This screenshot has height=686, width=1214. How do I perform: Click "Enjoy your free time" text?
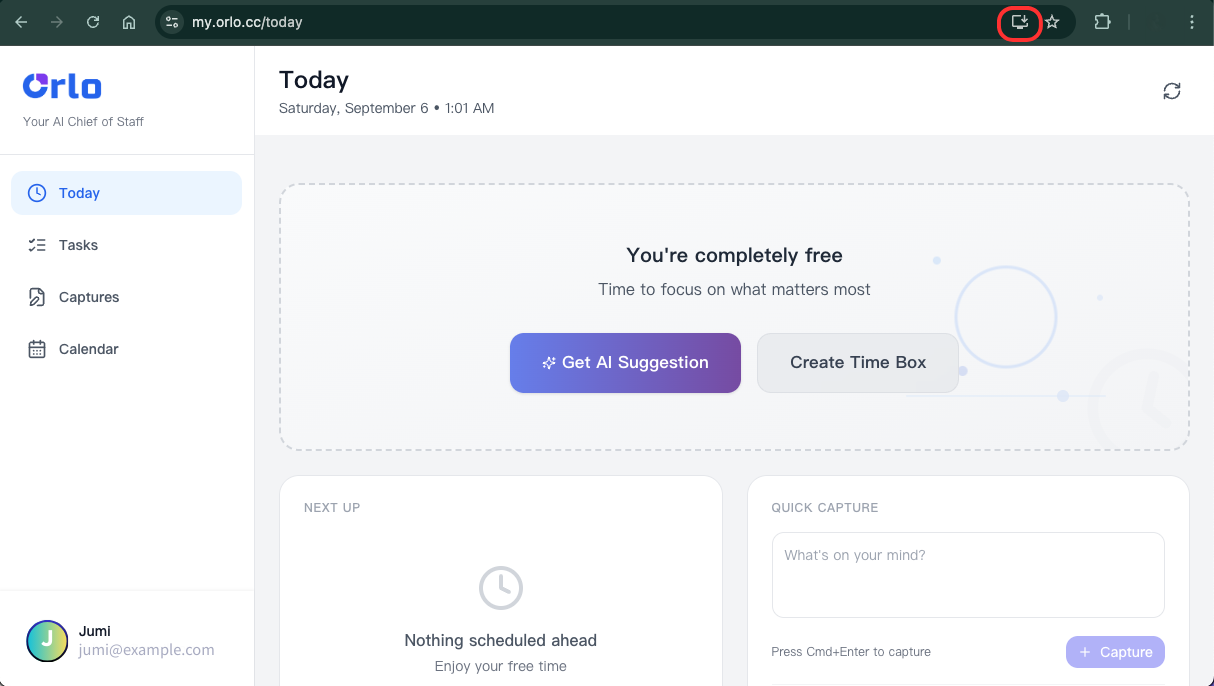point(500,666)
